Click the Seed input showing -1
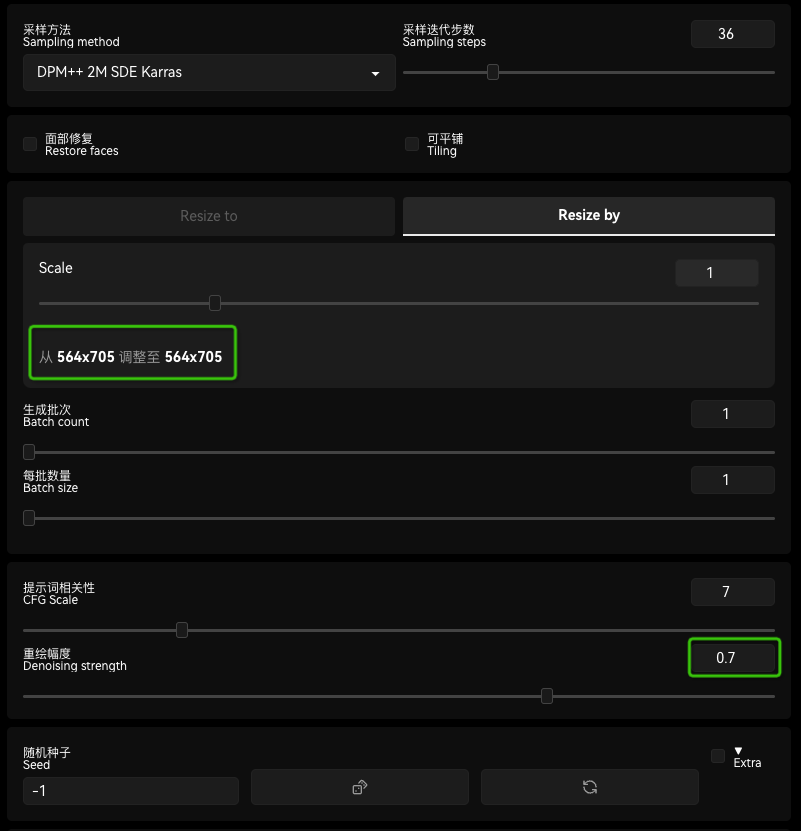 click(x=130, y=790)
